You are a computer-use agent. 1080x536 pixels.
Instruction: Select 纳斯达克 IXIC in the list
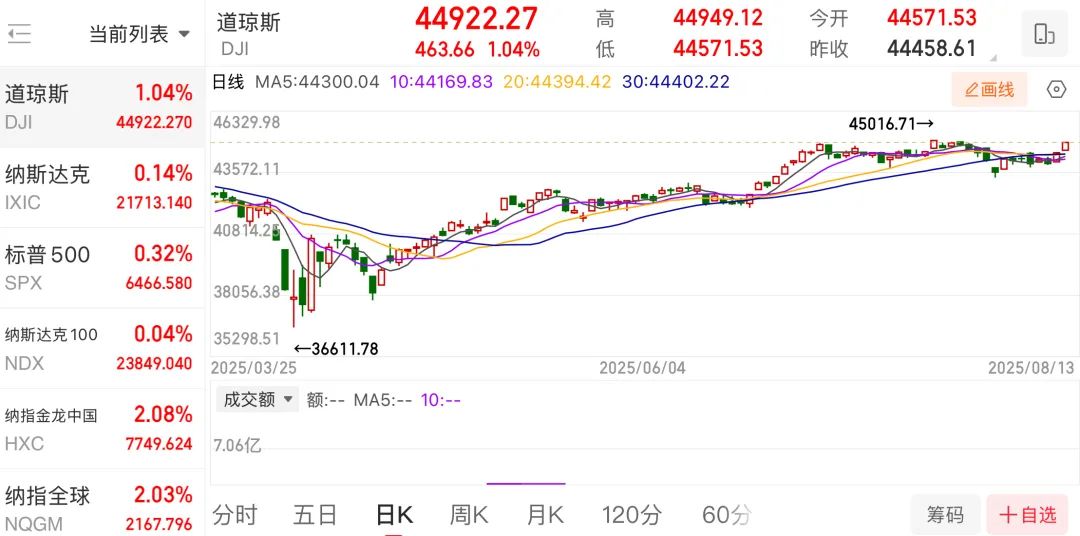(x=102, y=187)
